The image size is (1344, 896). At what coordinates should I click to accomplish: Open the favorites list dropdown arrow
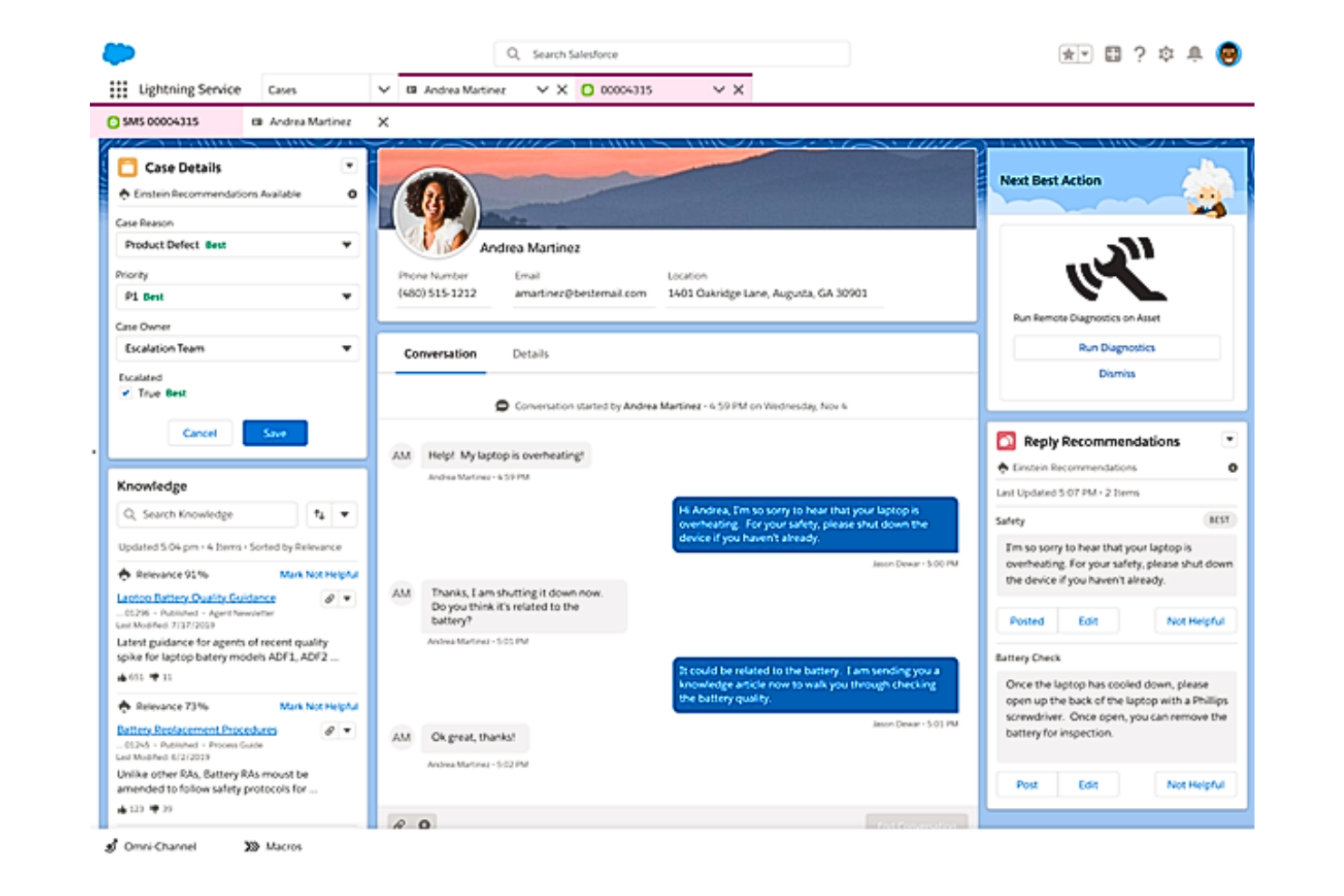(x=1084, y=54)
